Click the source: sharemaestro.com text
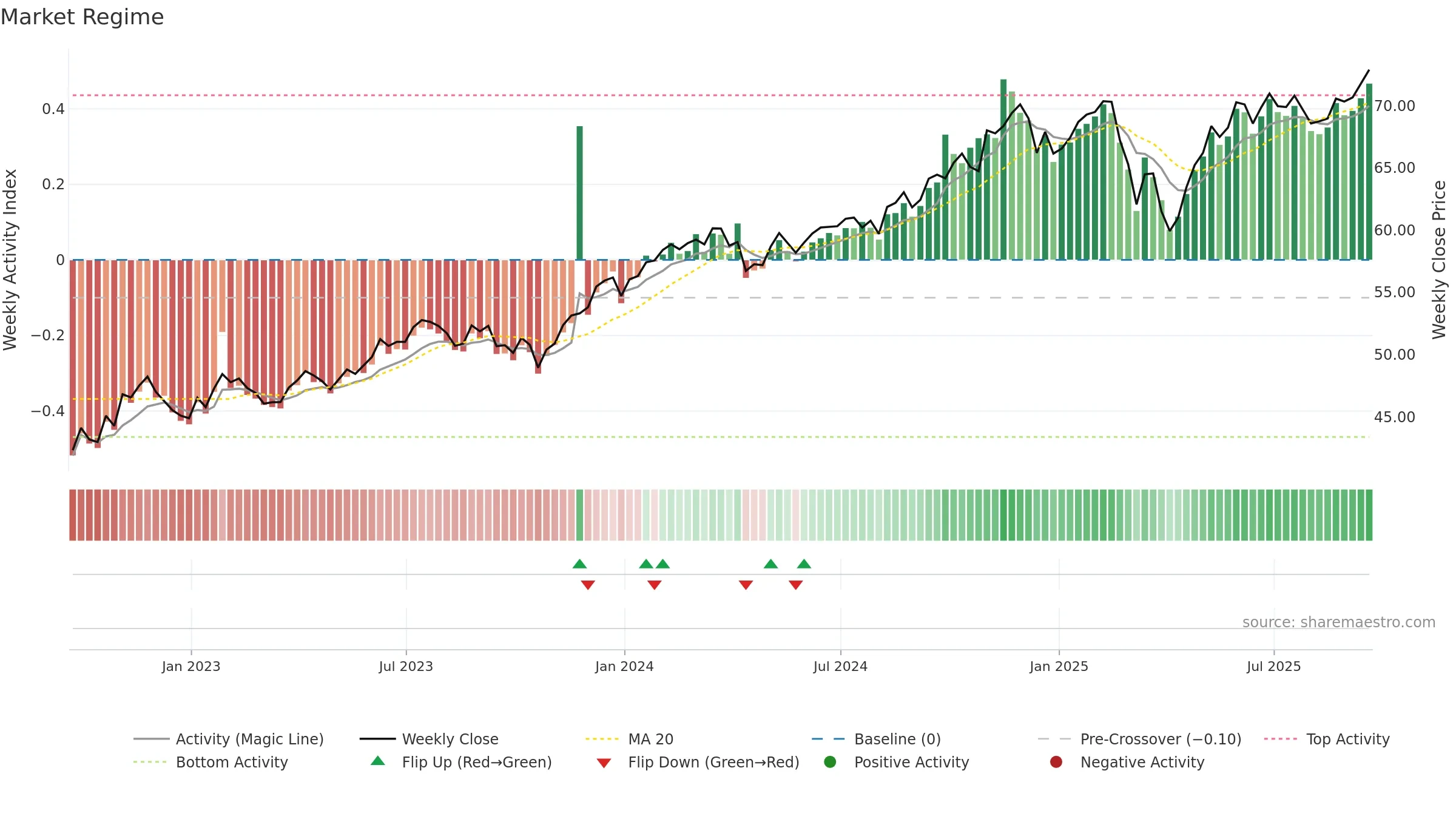The height and width of the screenshot is (819, 1456). coord(1339,622)
